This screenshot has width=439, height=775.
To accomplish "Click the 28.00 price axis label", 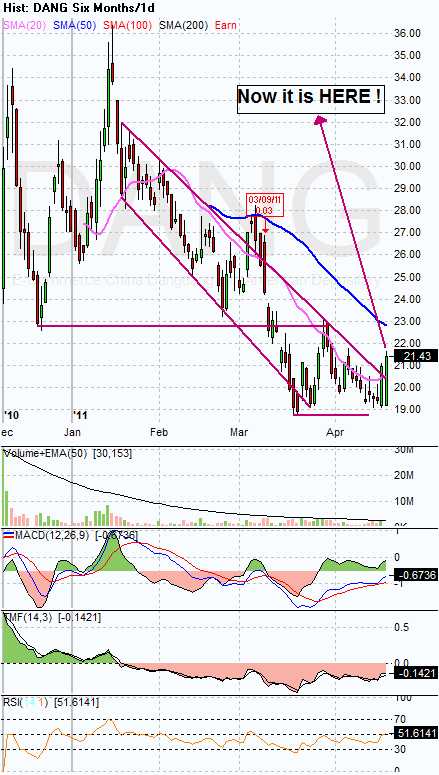I will pyautogui.click(x=406, y=211).
